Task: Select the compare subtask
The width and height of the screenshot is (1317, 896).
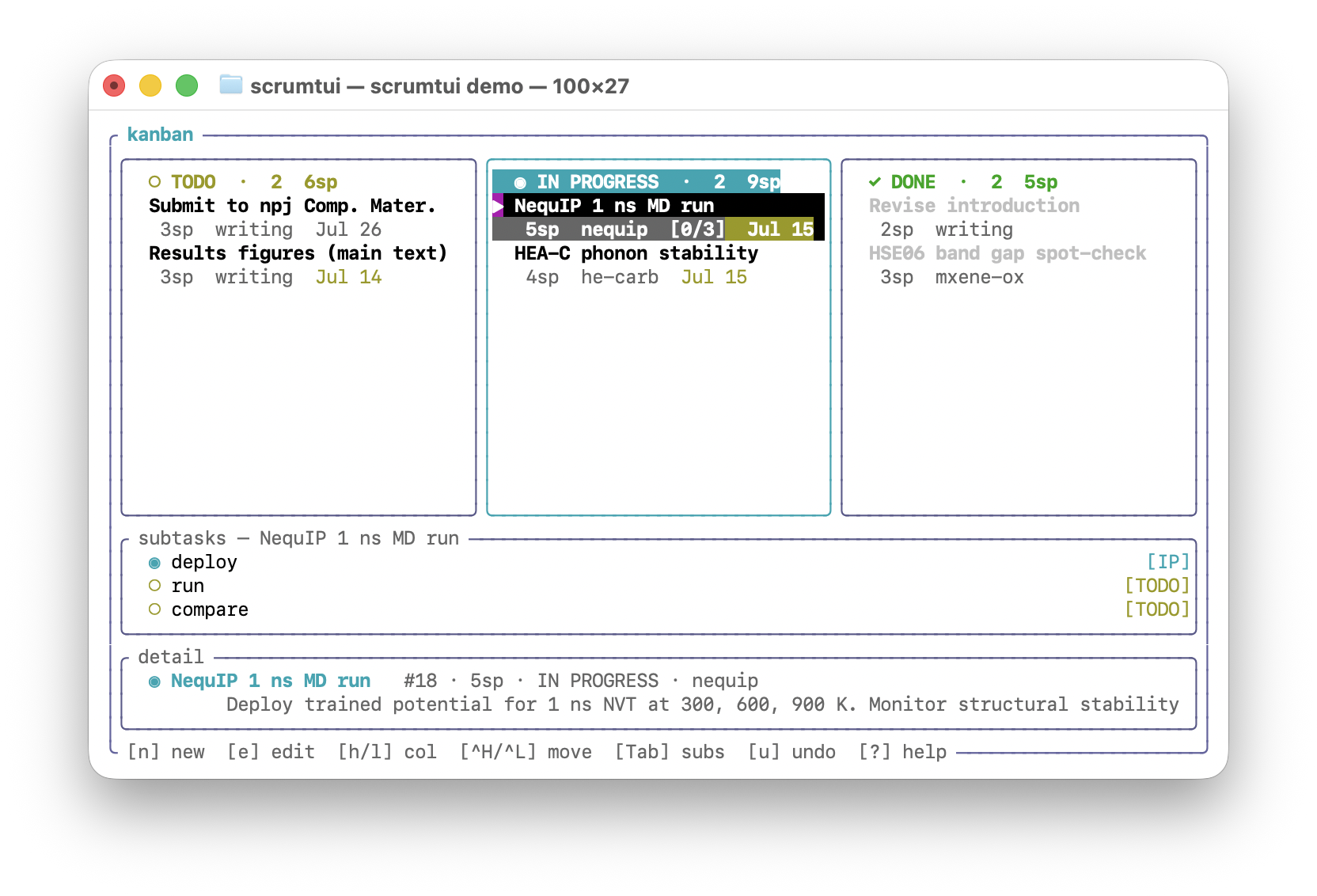Action: point(210,609)
